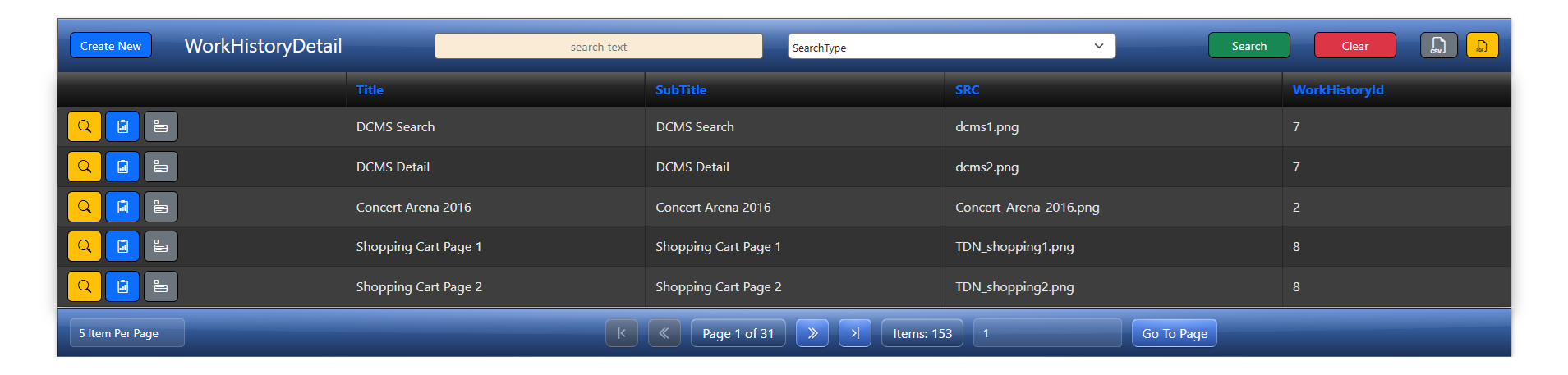The width and height of the screenshot is (1568, 375).
Task: Click blue clipboard icon in Concert Arena 2016 row
Action: tap(122, 207)
